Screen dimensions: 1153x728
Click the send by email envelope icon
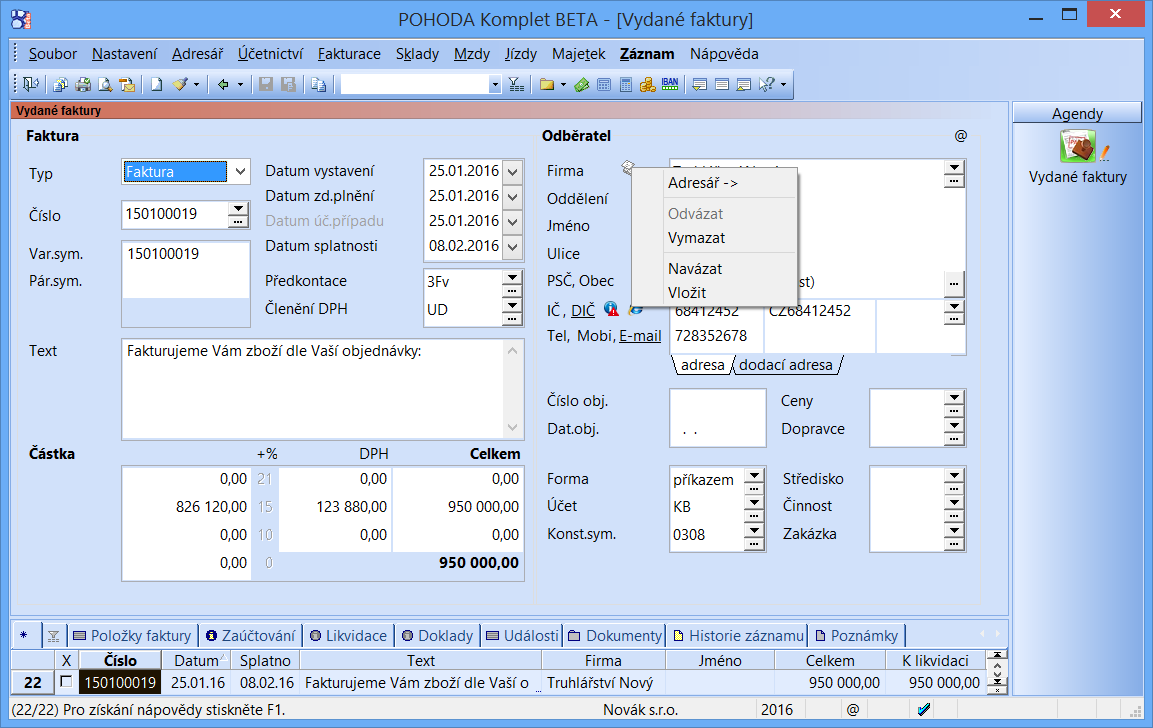127,85
